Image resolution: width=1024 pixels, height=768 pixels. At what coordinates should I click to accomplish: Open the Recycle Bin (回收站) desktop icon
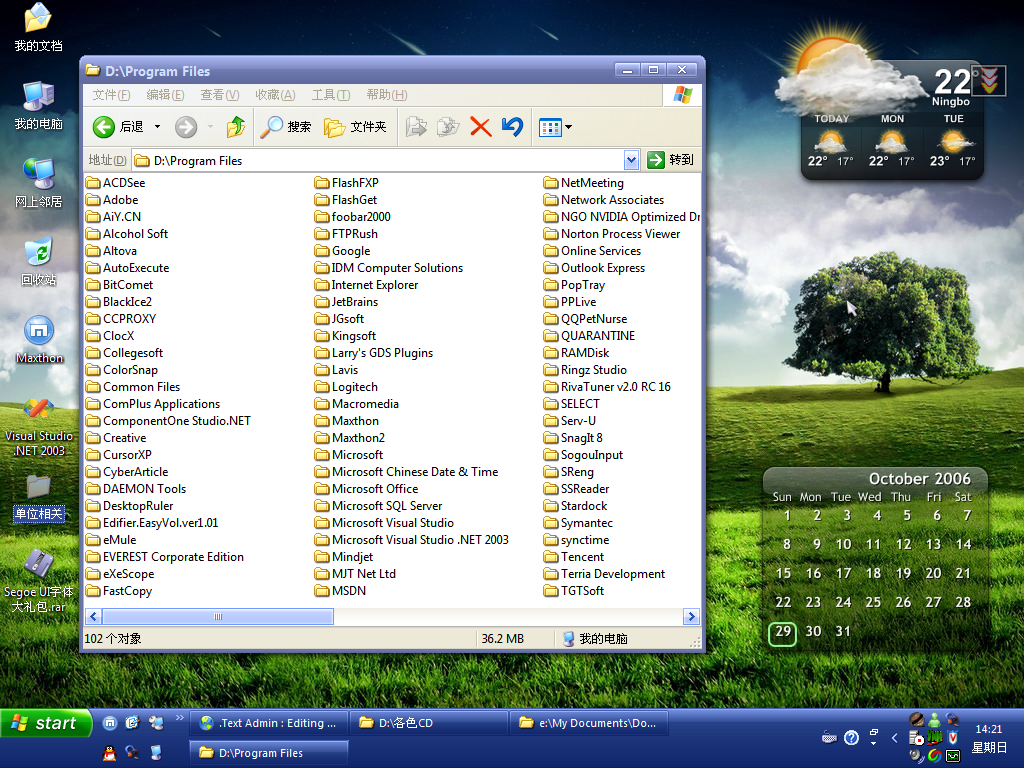pyautogui.click(x=39, y=262)
